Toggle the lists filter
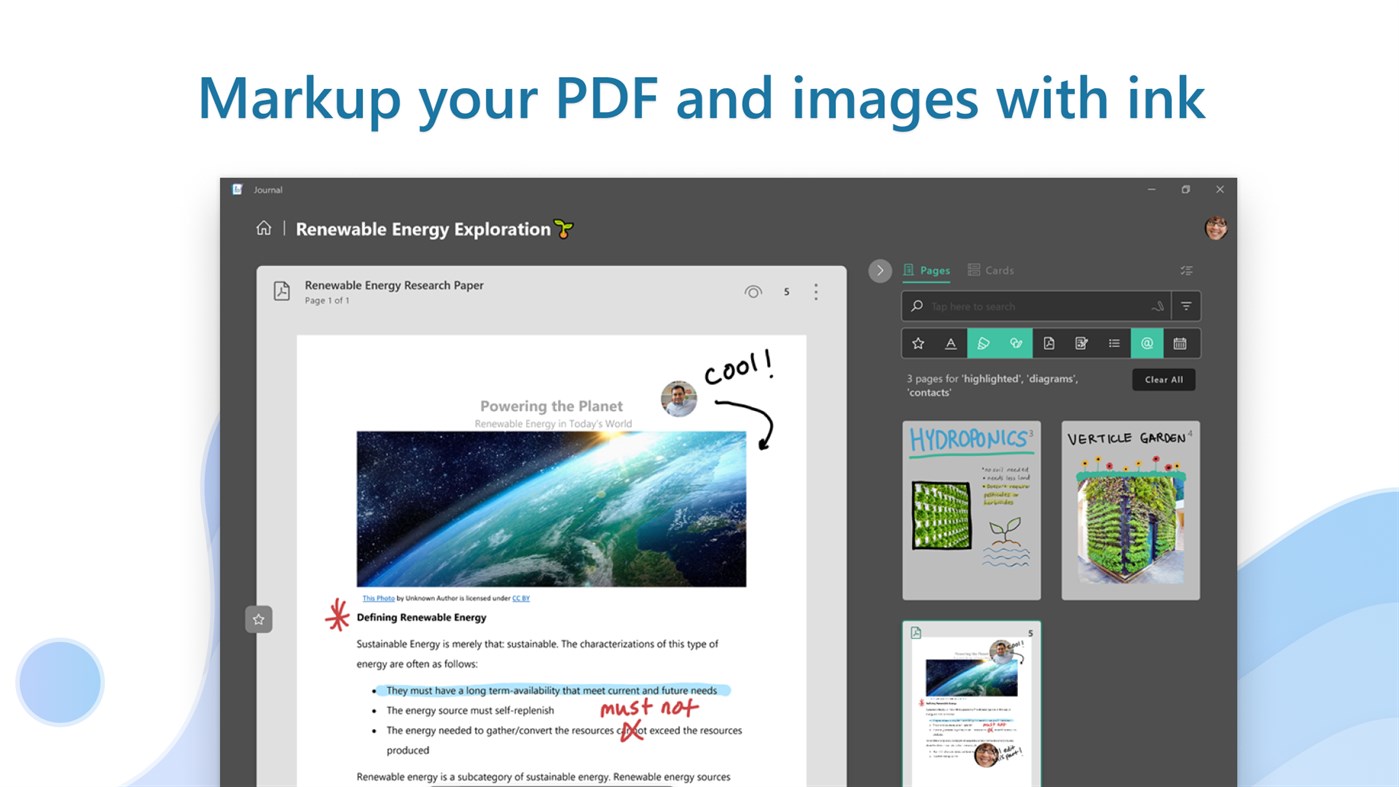Screen dimensions: 1399x787 (x=1114, y=343)
